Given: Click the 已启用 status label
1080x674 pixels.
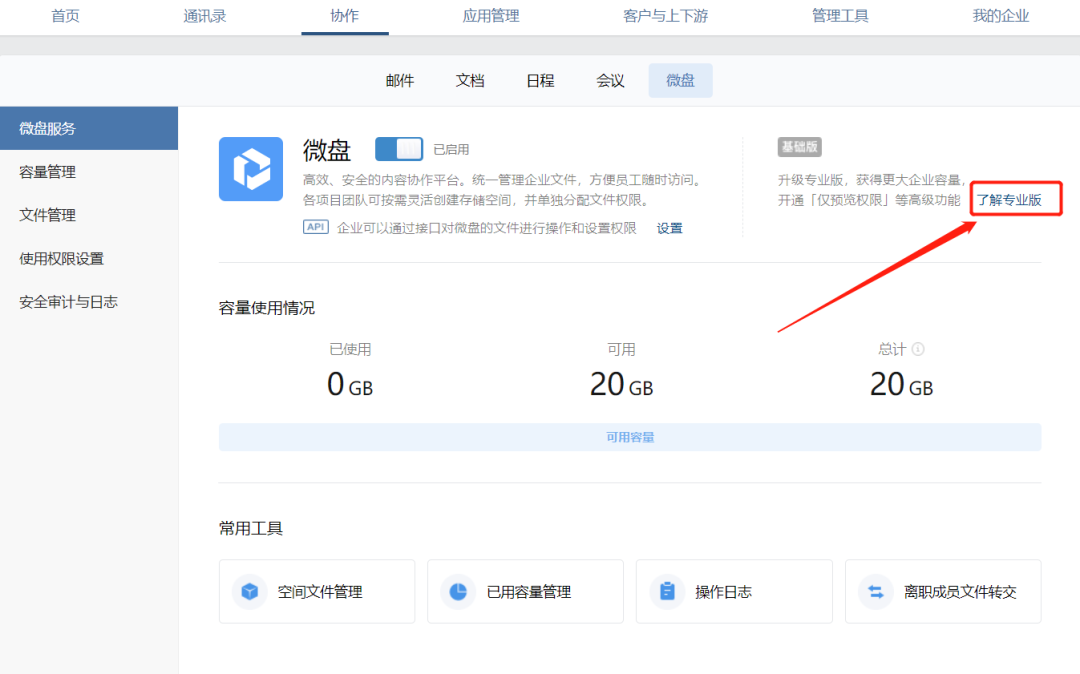Looking at the screenshot, I should point(451,149).
